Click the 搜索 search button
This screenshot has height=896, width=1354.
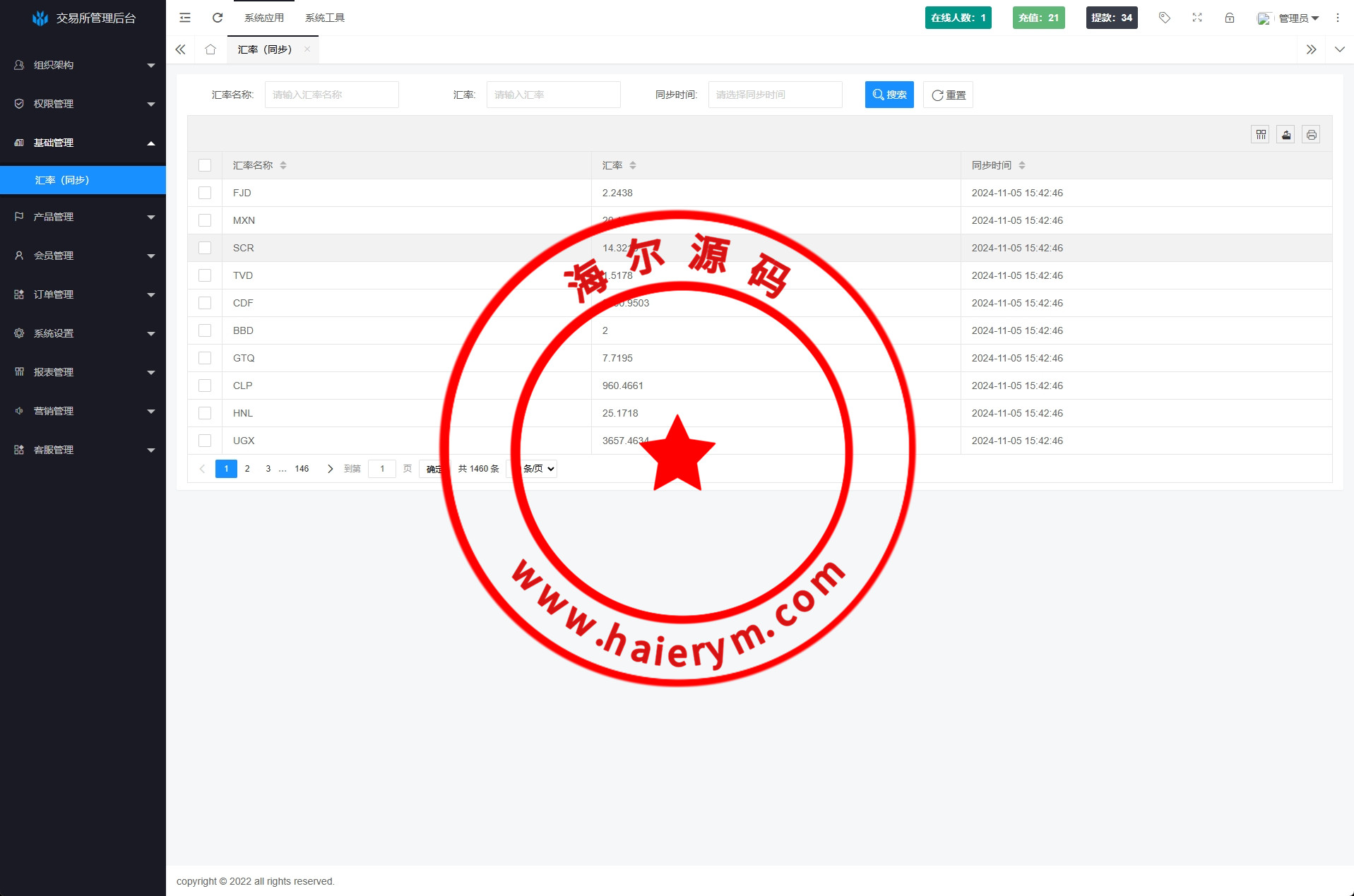pyautogui.click(x=889, y=95)
